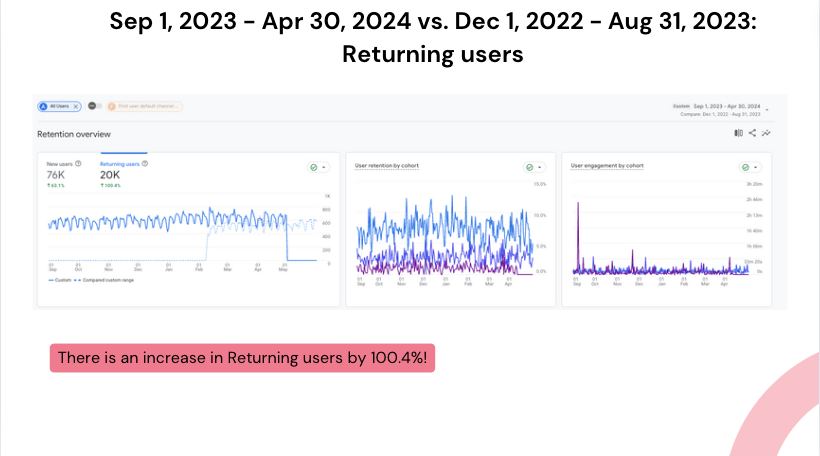Screen dimensions: 820x456
Task: Open dropdown arrow on User retention by cohort
Action: click(x=540, y=167)
